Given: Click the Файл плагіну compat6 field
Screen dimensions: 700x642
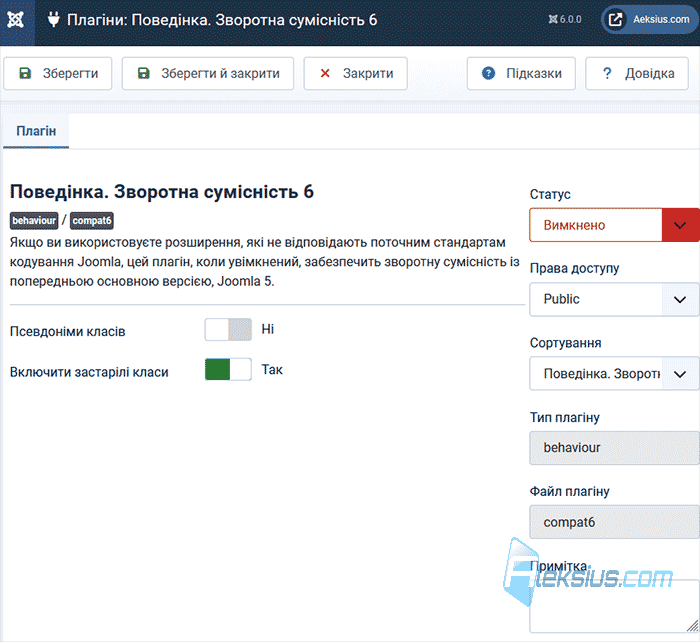Looking at the screenshot, I should [614, 522].
